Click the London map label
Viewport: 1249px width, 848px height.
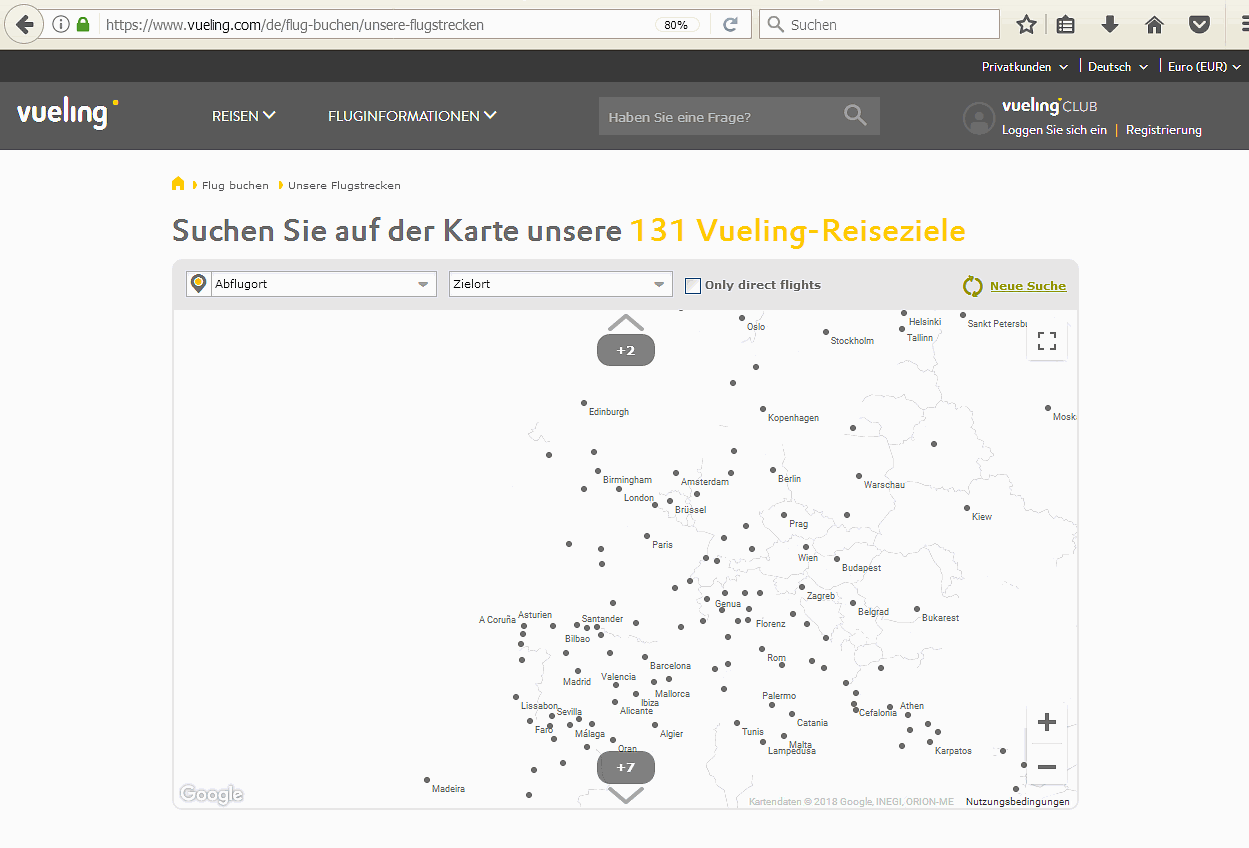[x=639, y=498]
